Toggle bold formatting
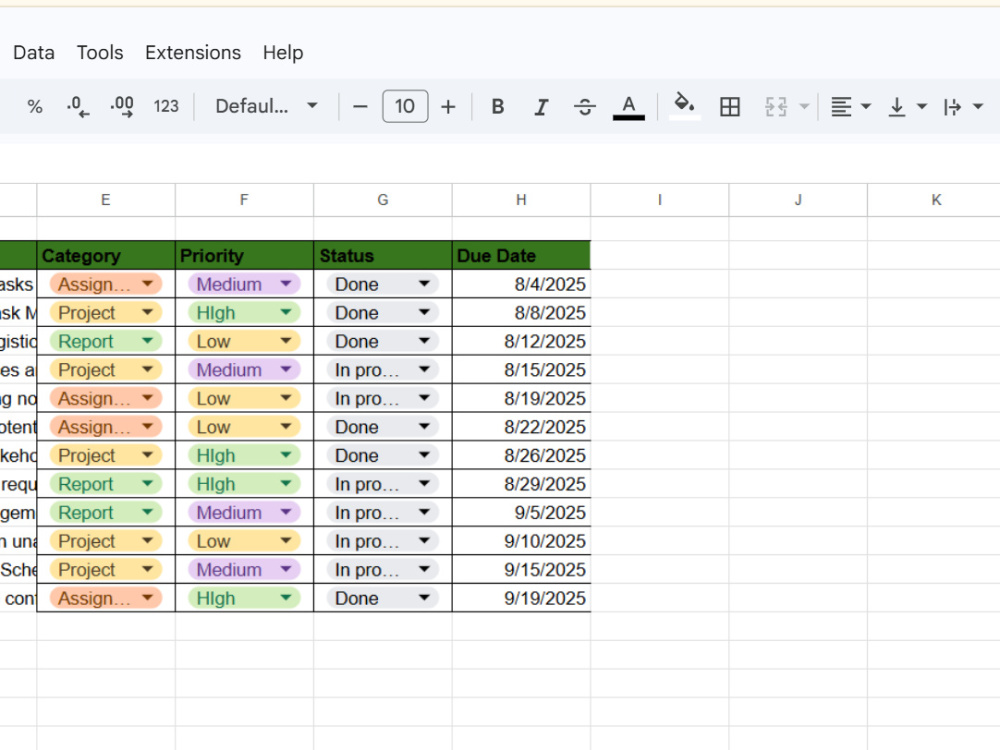The height and width of the screenshot is (750, 1000). coord(498,107)
